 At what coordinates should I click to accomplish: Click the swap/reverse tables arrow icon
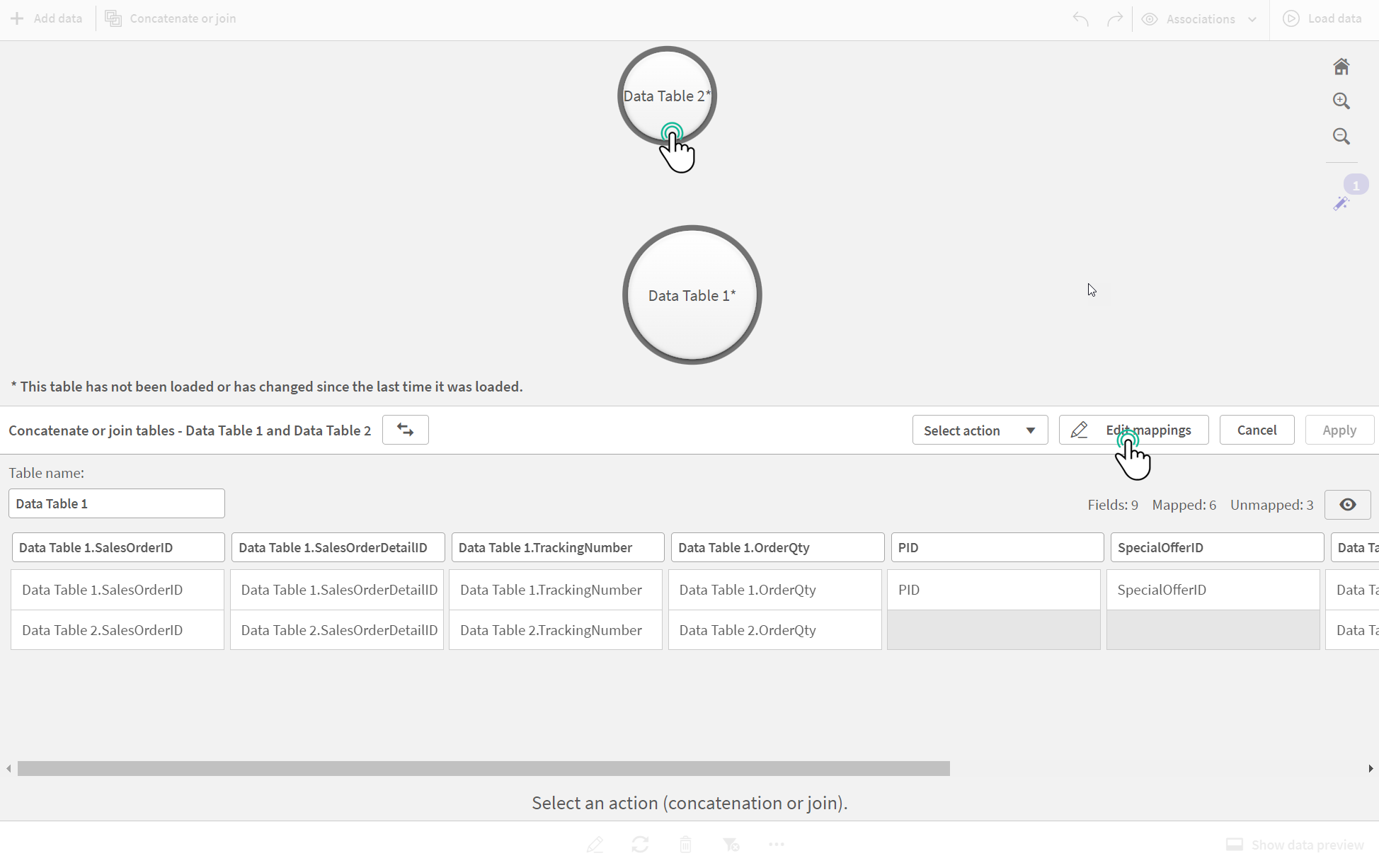(x=405, y=430)
